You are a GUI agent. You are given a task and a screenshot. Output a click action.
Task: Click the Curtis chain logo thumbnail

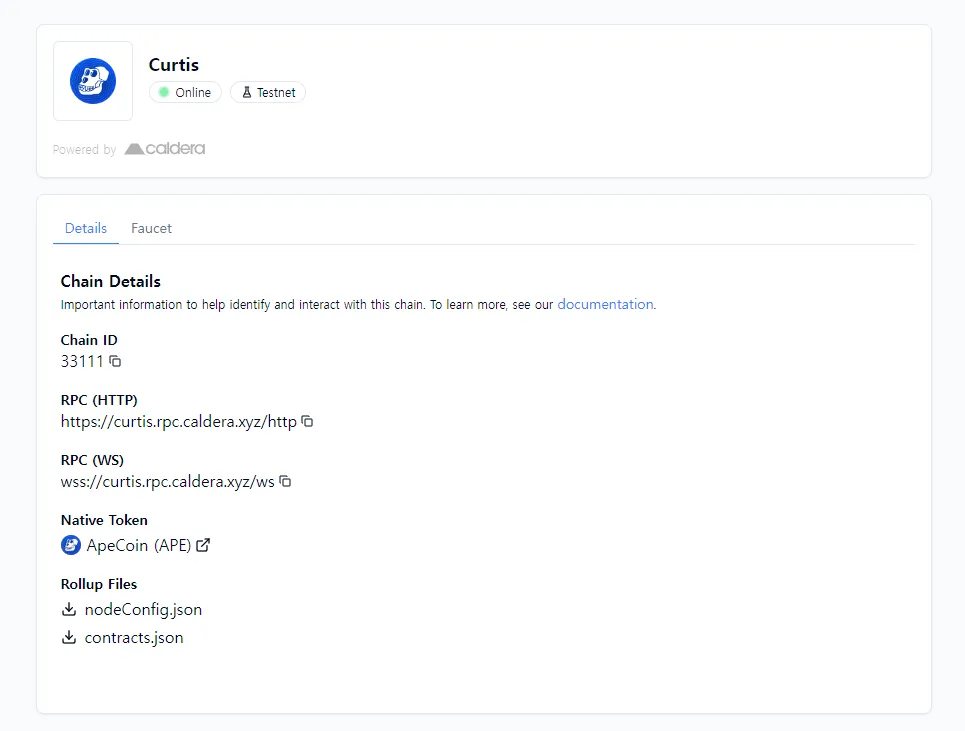(x=93, y=81)
